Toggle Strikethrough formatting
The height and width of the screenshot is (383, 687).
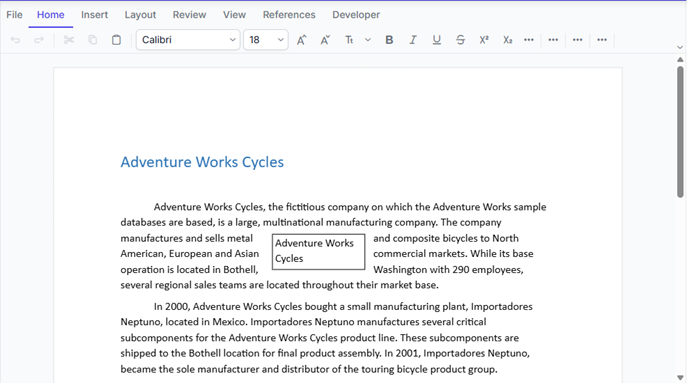tap(460, 40)
